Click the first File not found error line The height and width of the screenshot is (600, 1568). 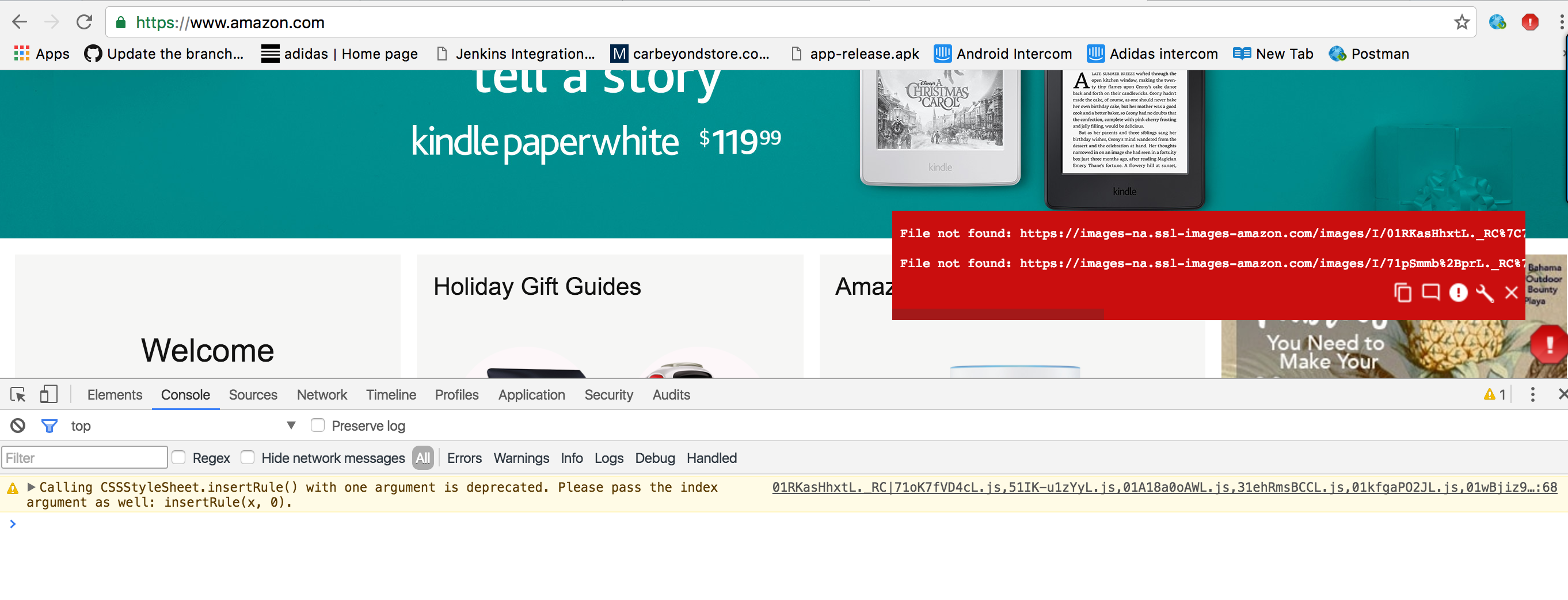click(x=1211, y=233)
